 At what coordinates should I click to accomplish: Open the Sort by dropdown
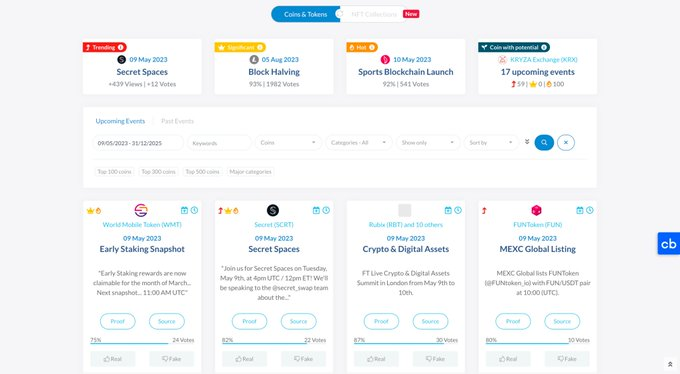[x=491, y=142]
